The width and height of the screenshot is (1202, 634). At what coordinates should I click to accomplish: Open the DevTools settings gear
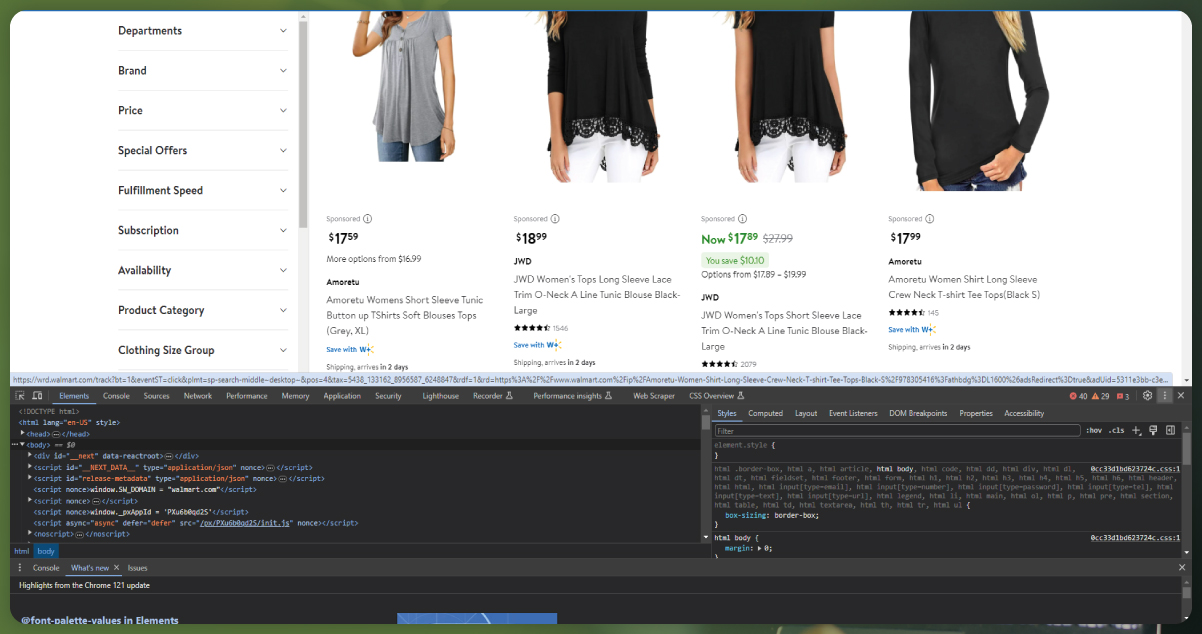tap(1147, 396)
